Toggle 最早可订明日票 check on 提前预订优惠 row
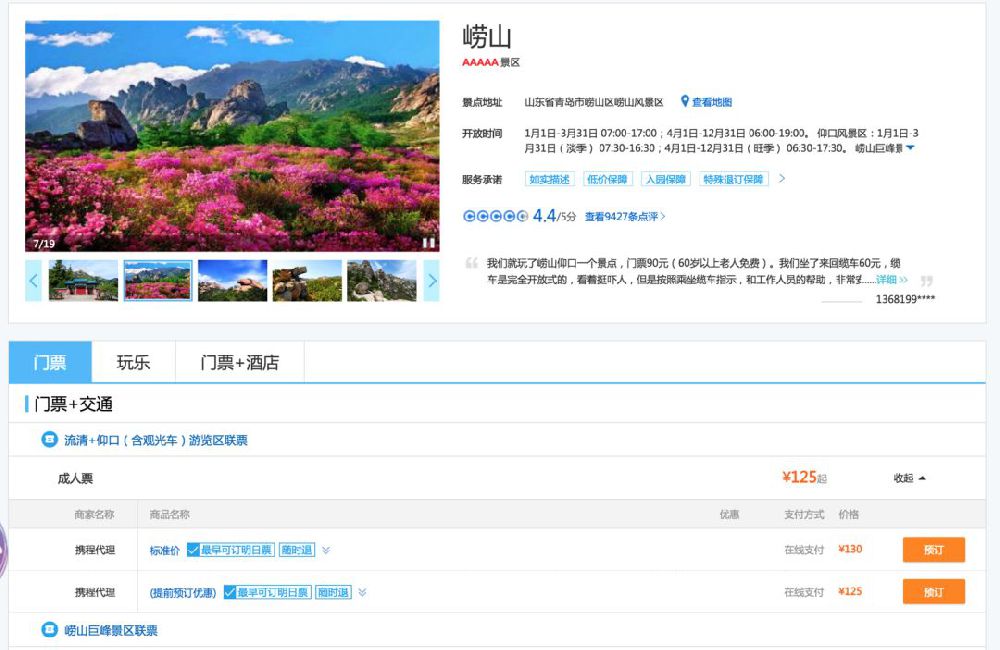The image size is (1000, 650). pyautogui.click(x=230, y=592)
